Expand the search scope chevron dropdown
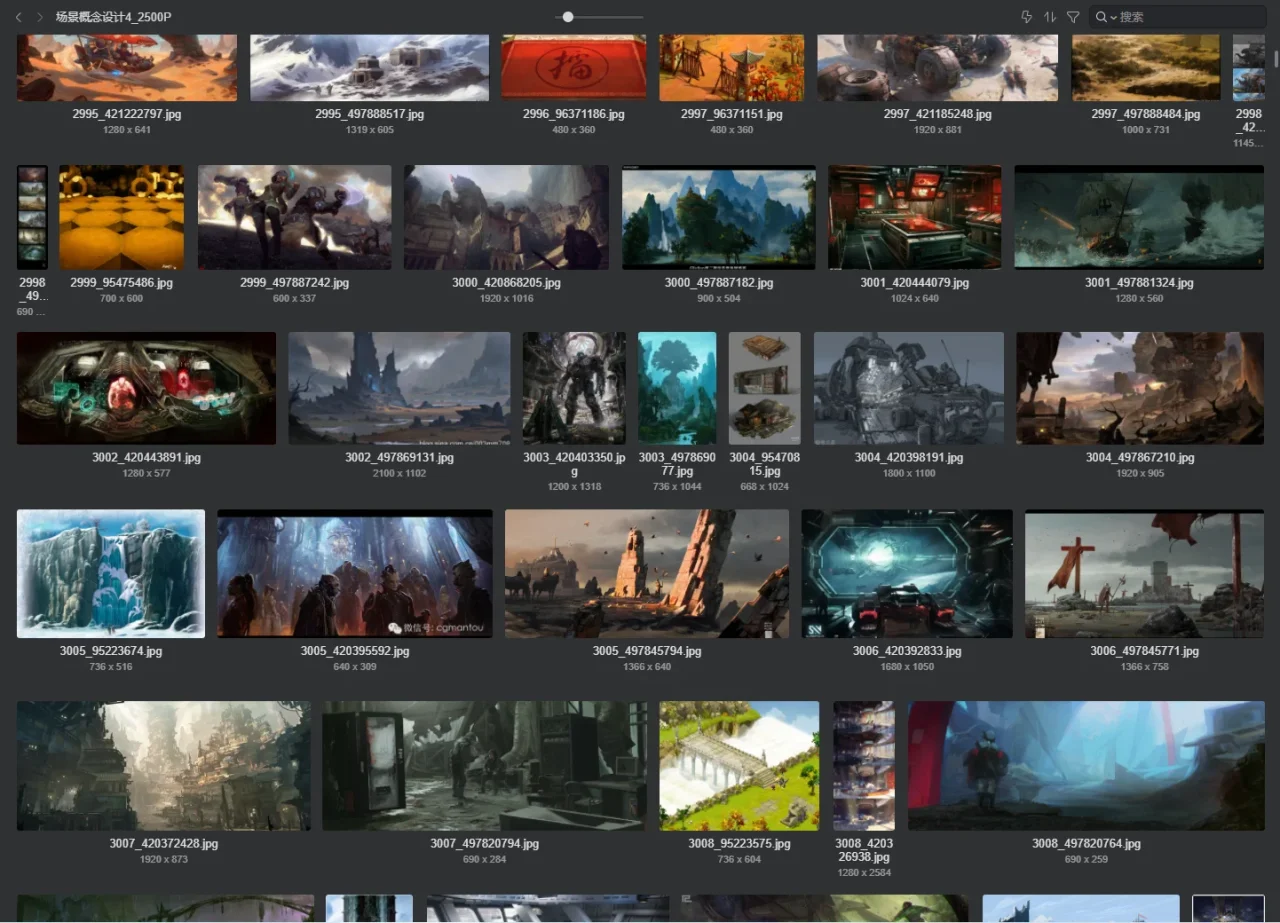This screenshot has width=1280, height=923. [x=1113, y=18]
